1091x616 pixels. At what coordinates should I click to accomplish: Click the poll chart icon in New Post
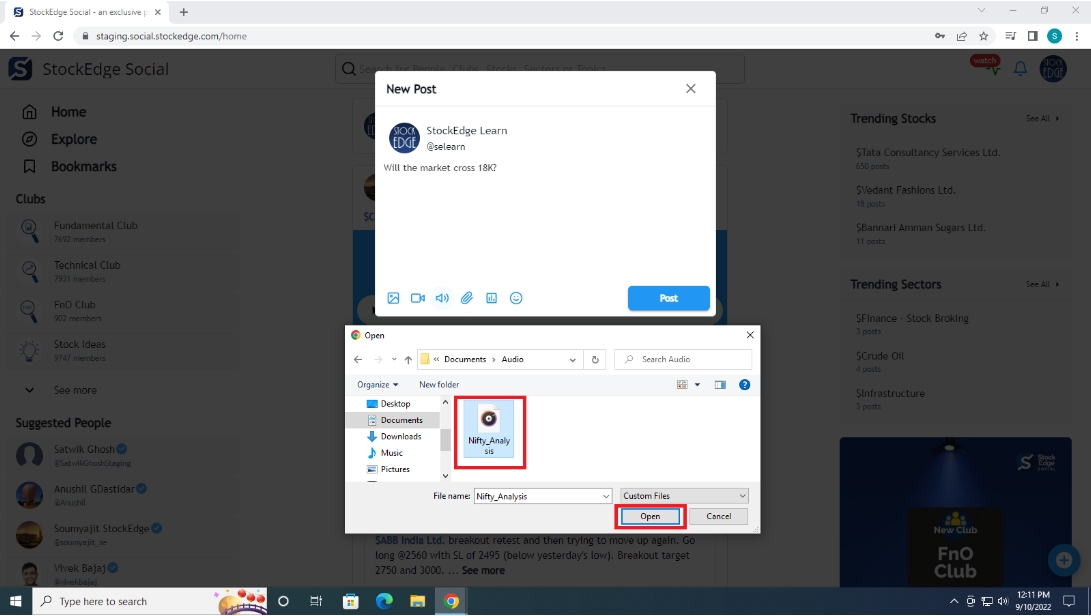coord(491,298)
